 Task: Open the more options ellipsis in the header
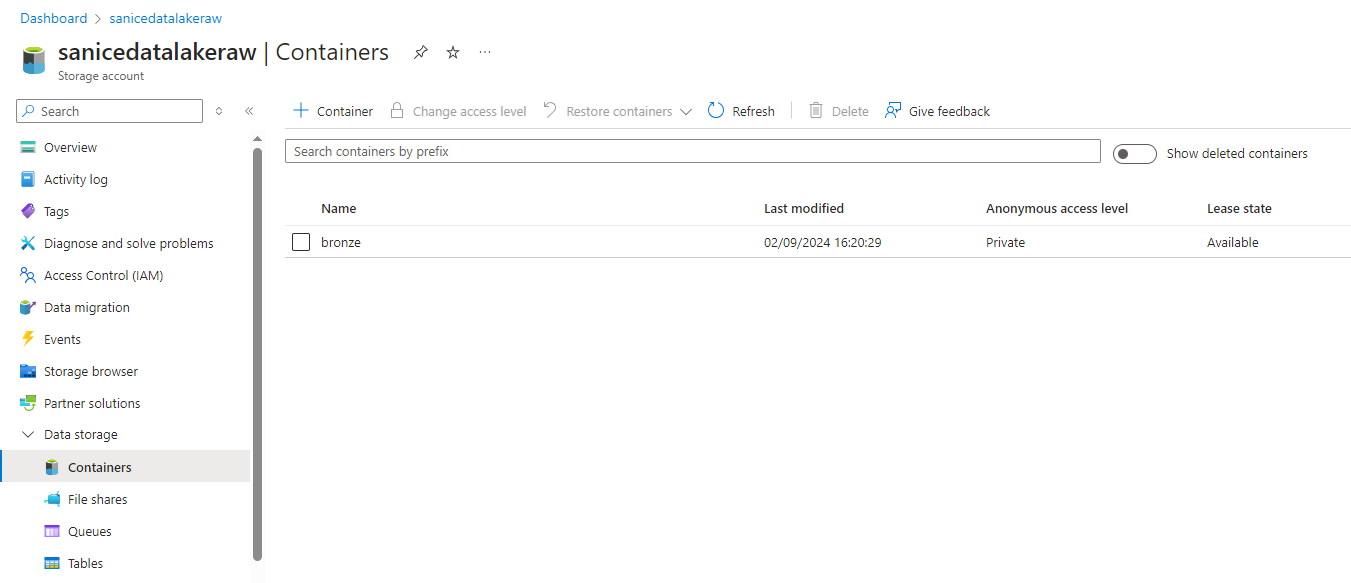485,53
